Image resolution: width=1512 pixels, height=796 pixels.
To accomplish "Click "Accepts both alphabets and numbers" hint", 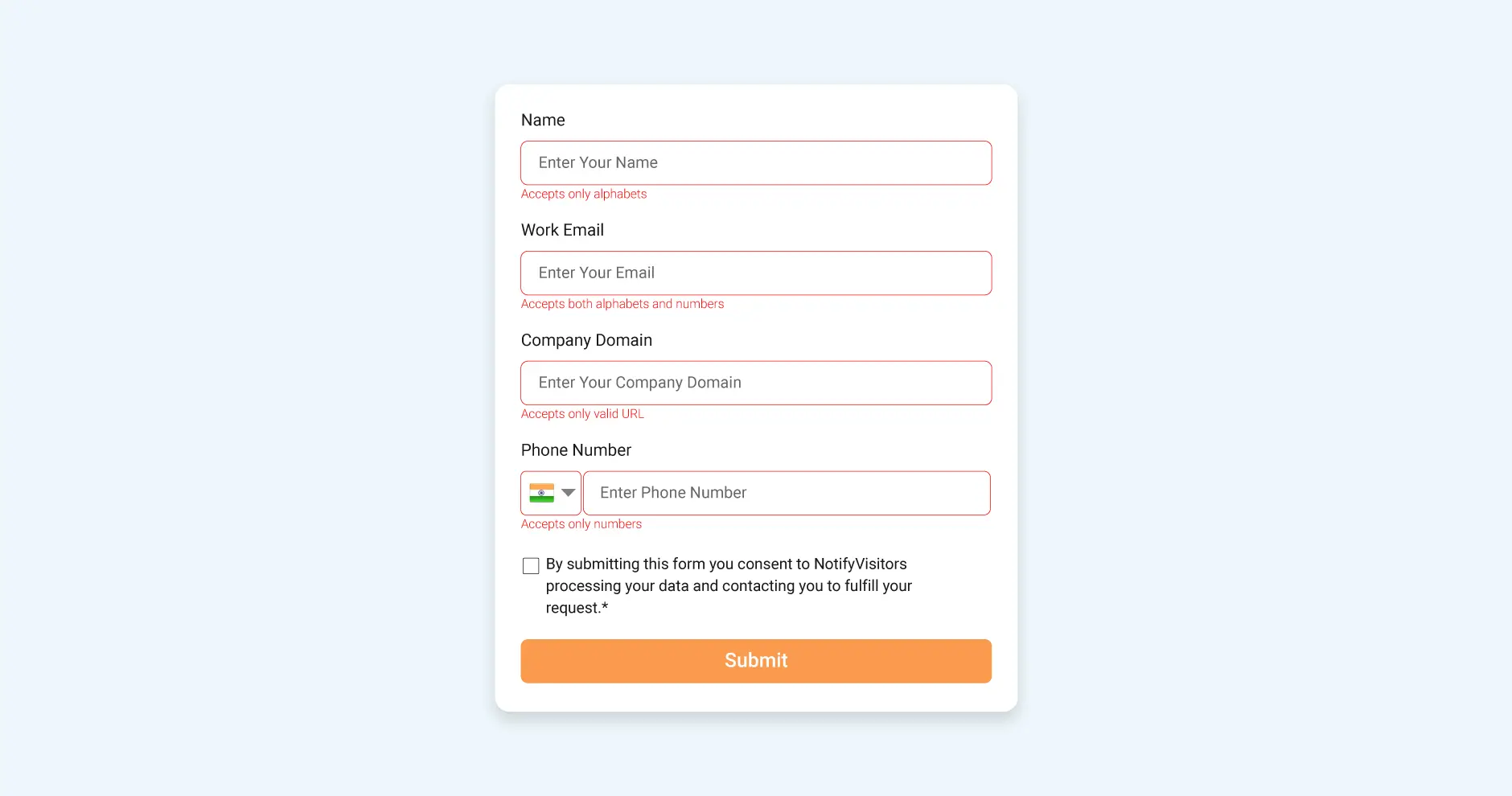I will pos(622,304).
